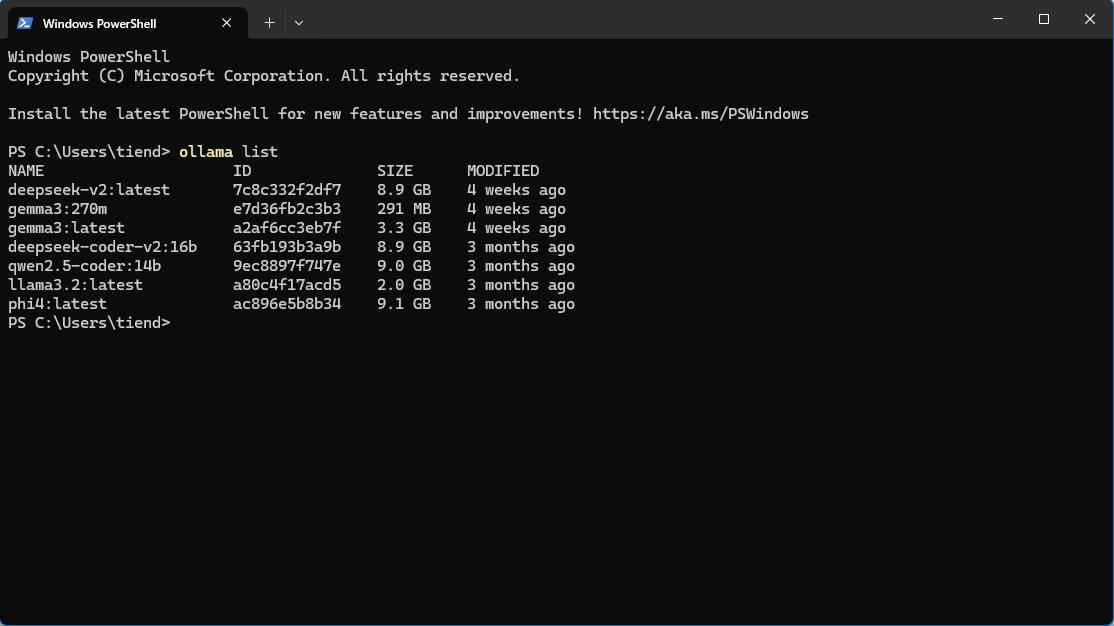Click the ID ac896e5b8b34
Image resolution: width=1114 pixels, height=626 pixels.
[x=287, y=303]
